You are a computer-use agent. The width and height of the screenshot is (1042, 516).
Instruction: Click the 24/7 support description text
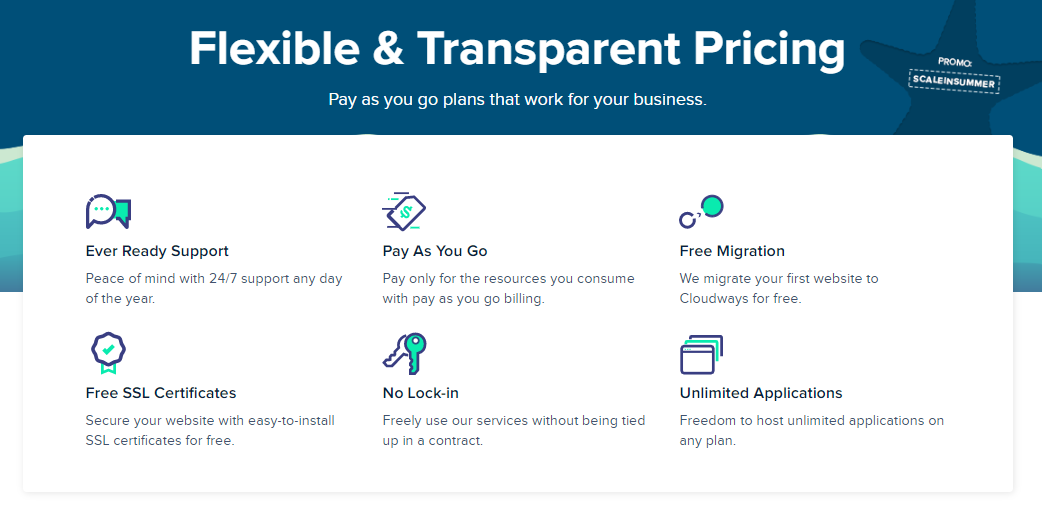click(214, 289)
